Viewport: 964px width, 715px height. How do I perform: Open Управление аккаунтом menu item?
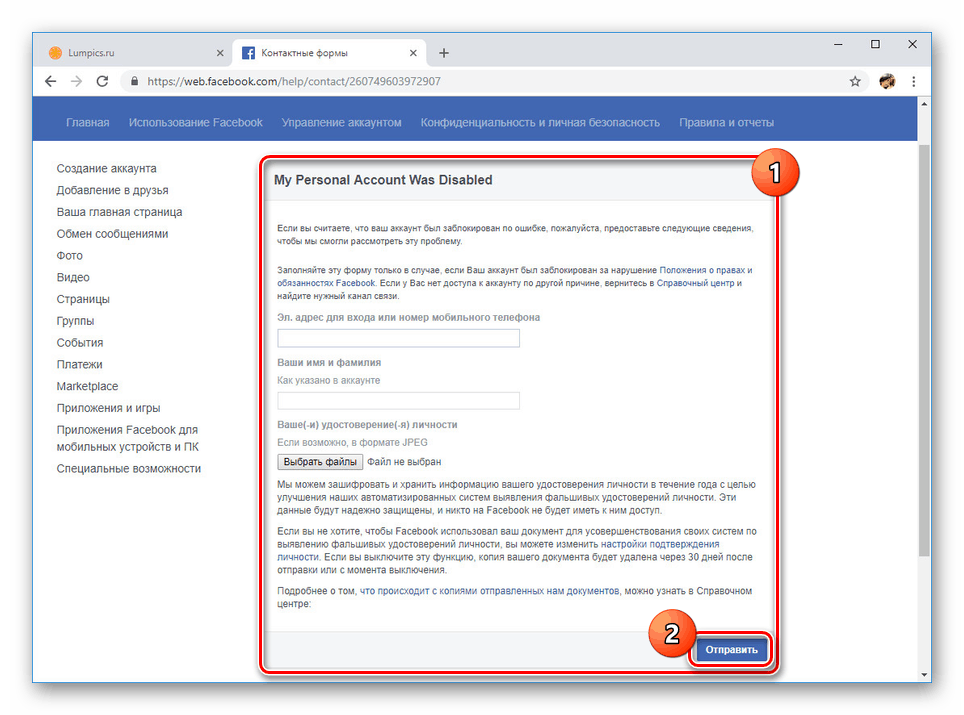tap(341, 122)
